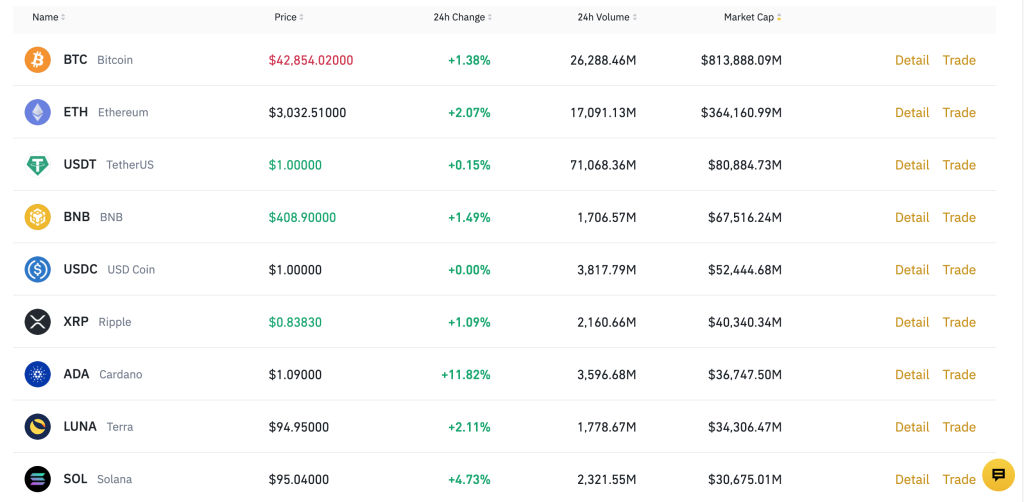The width and height of the screenshot is (1024, 502).
Task: Sort by 24h Change column
Action: point(462,17)
